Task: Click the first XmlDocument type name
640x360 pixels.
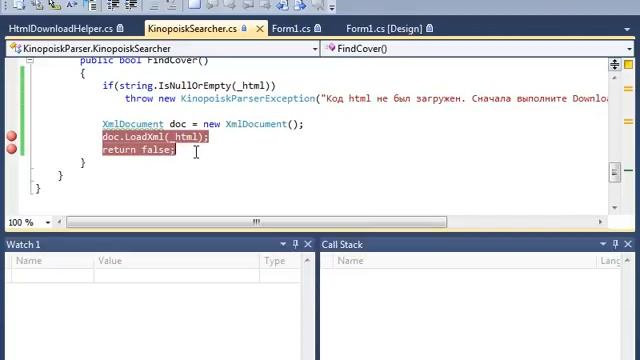Action: 133,124
